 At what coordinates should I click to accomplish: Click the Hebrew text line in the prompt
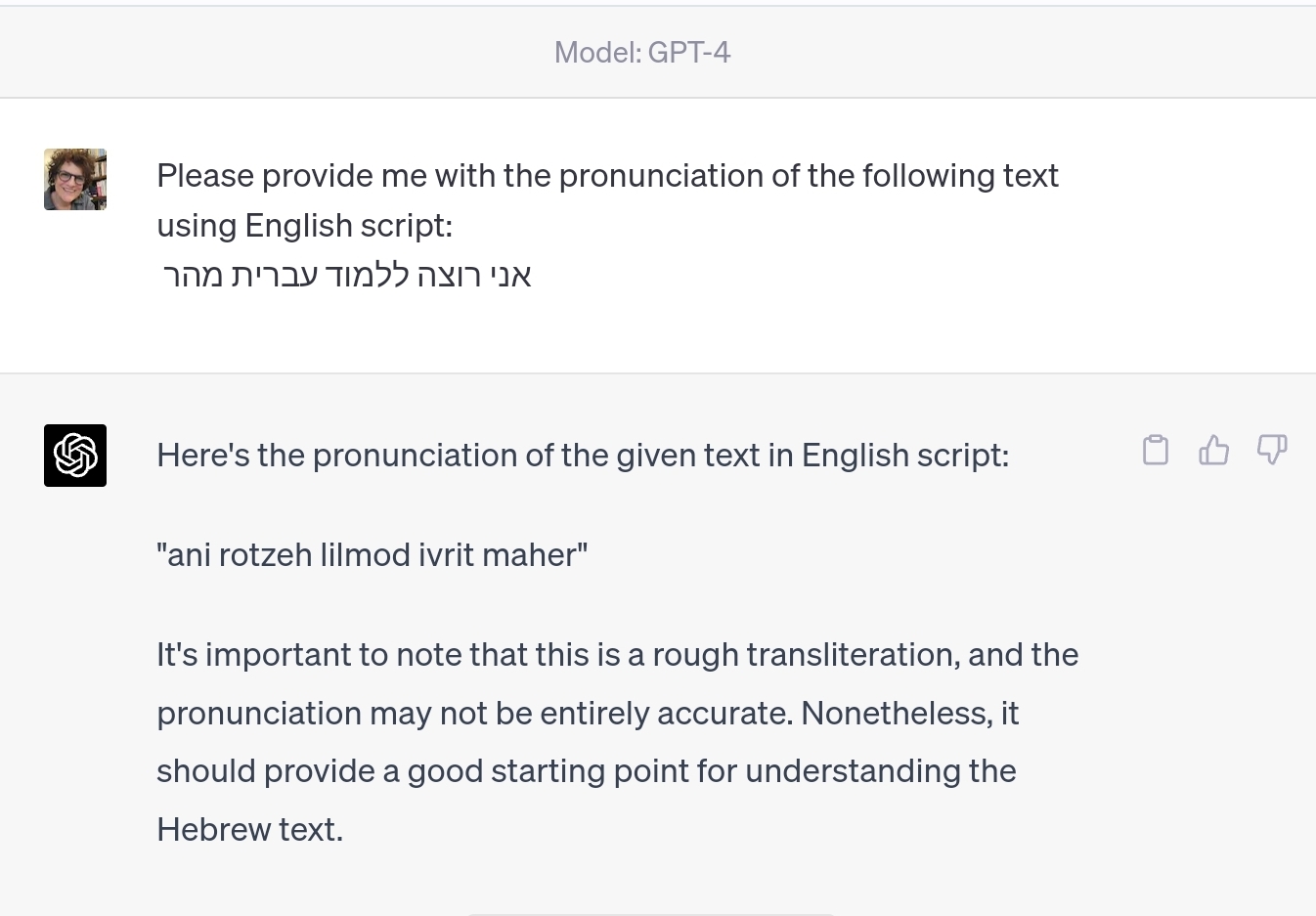click(347, 275)
